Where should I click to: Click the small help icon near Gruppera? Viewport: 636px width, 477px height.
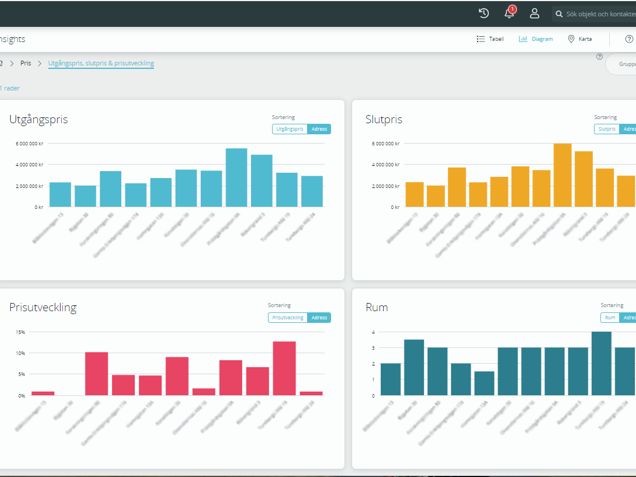pos(599,56)
